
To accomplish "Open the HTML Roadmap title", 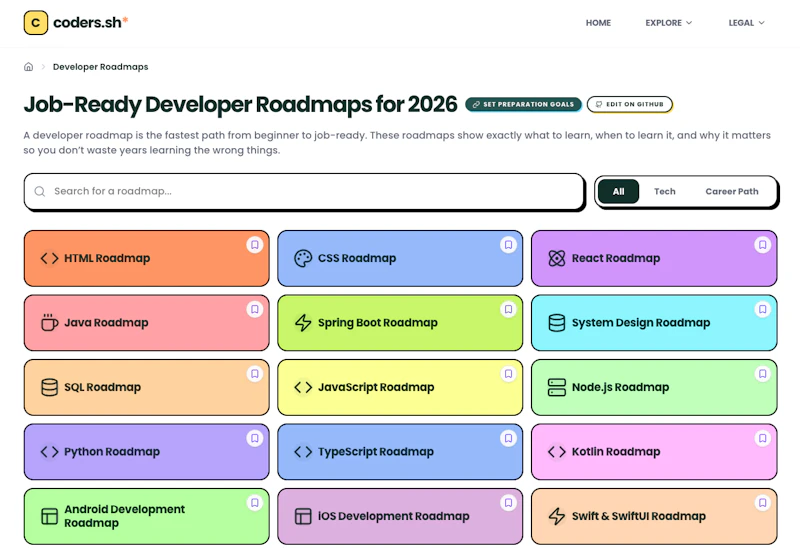I will 107,258.
